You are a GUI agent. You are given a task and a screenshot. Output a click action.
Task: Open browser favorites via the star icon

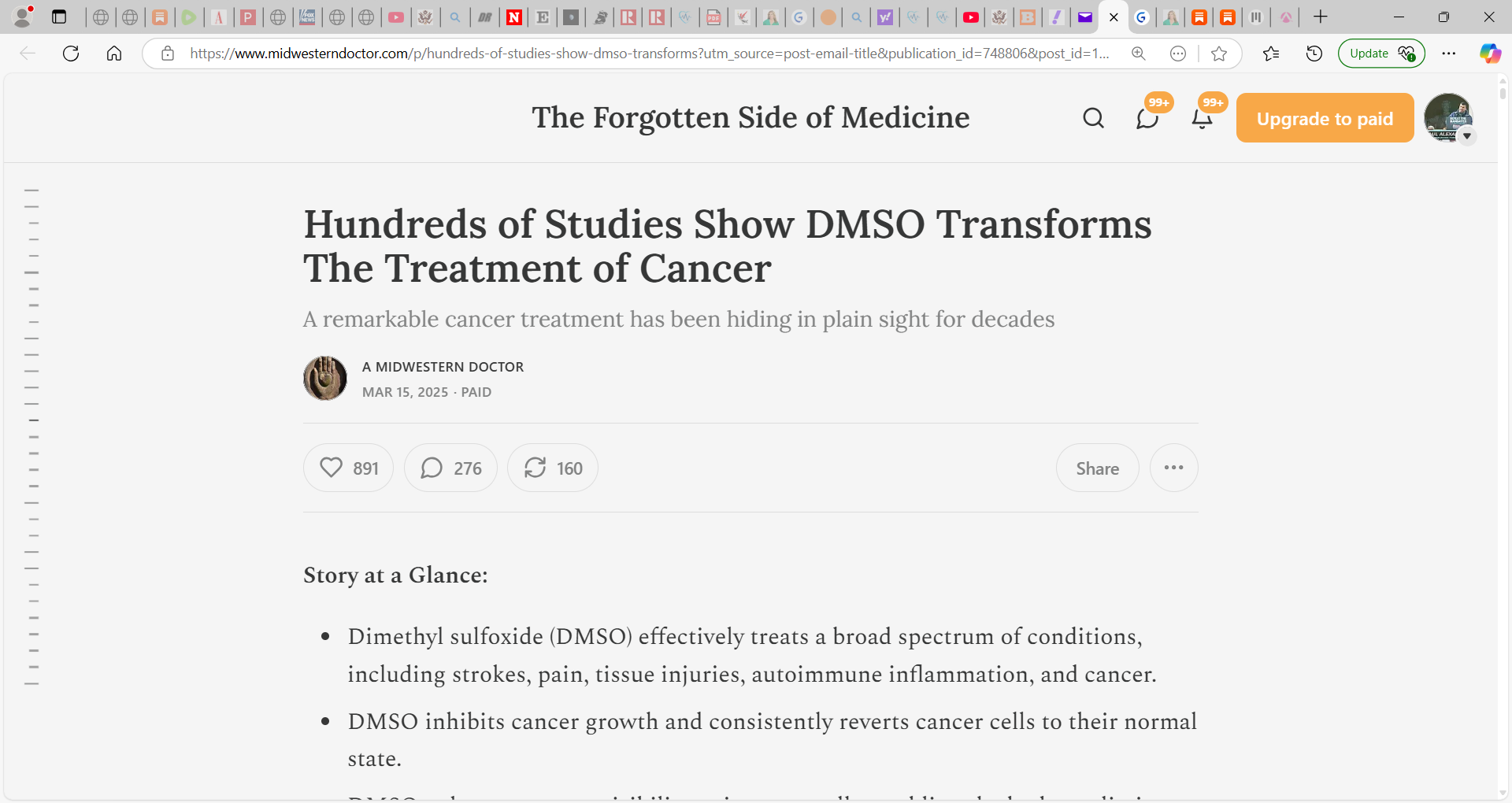pyautogui.click(x=1270, y=54)
